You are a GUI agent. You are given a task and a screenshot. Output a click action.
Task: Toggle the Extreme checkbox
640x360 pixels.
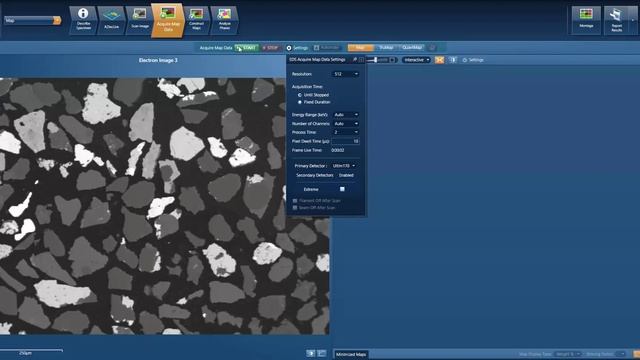(x=342, y=189)
